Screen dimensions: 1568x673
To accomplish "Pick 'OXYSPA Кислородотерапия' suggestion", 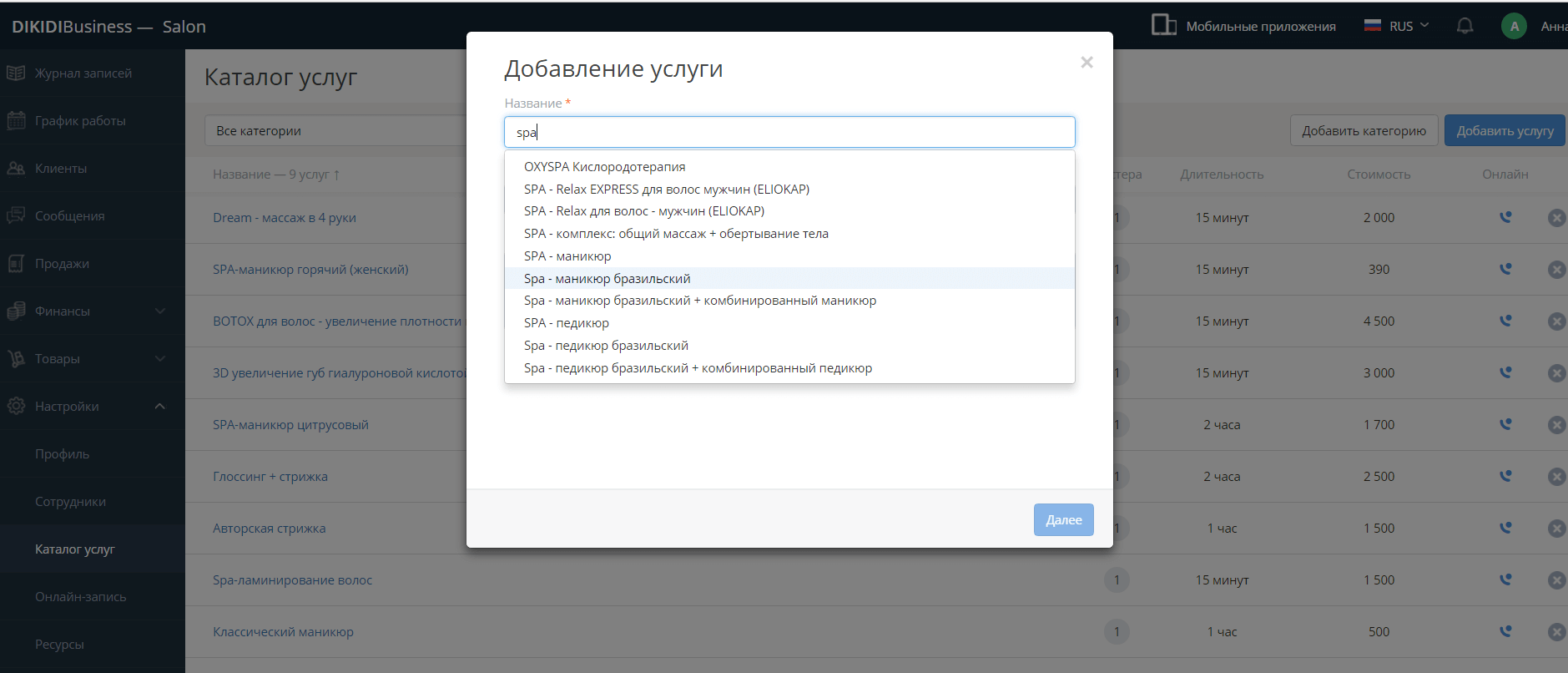I will [604, 167].
